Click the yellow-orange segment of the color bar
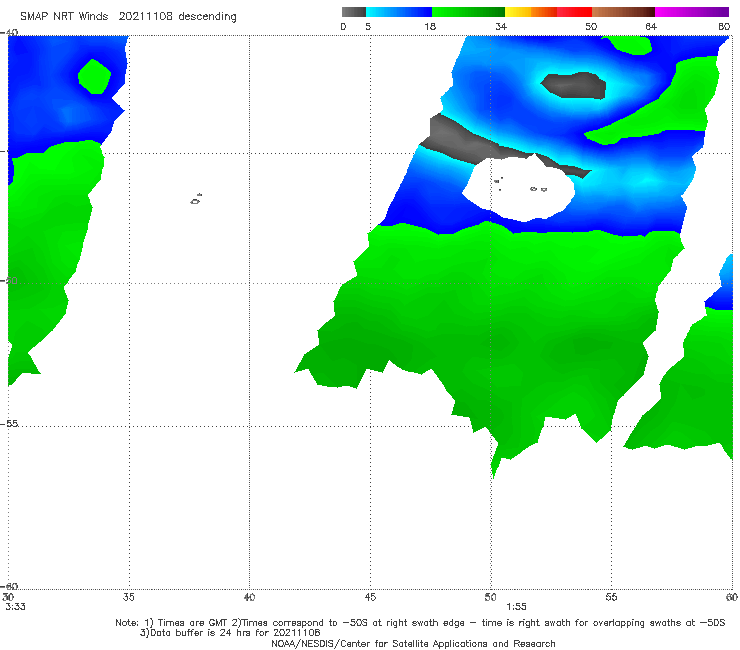 tap(530, 12)
